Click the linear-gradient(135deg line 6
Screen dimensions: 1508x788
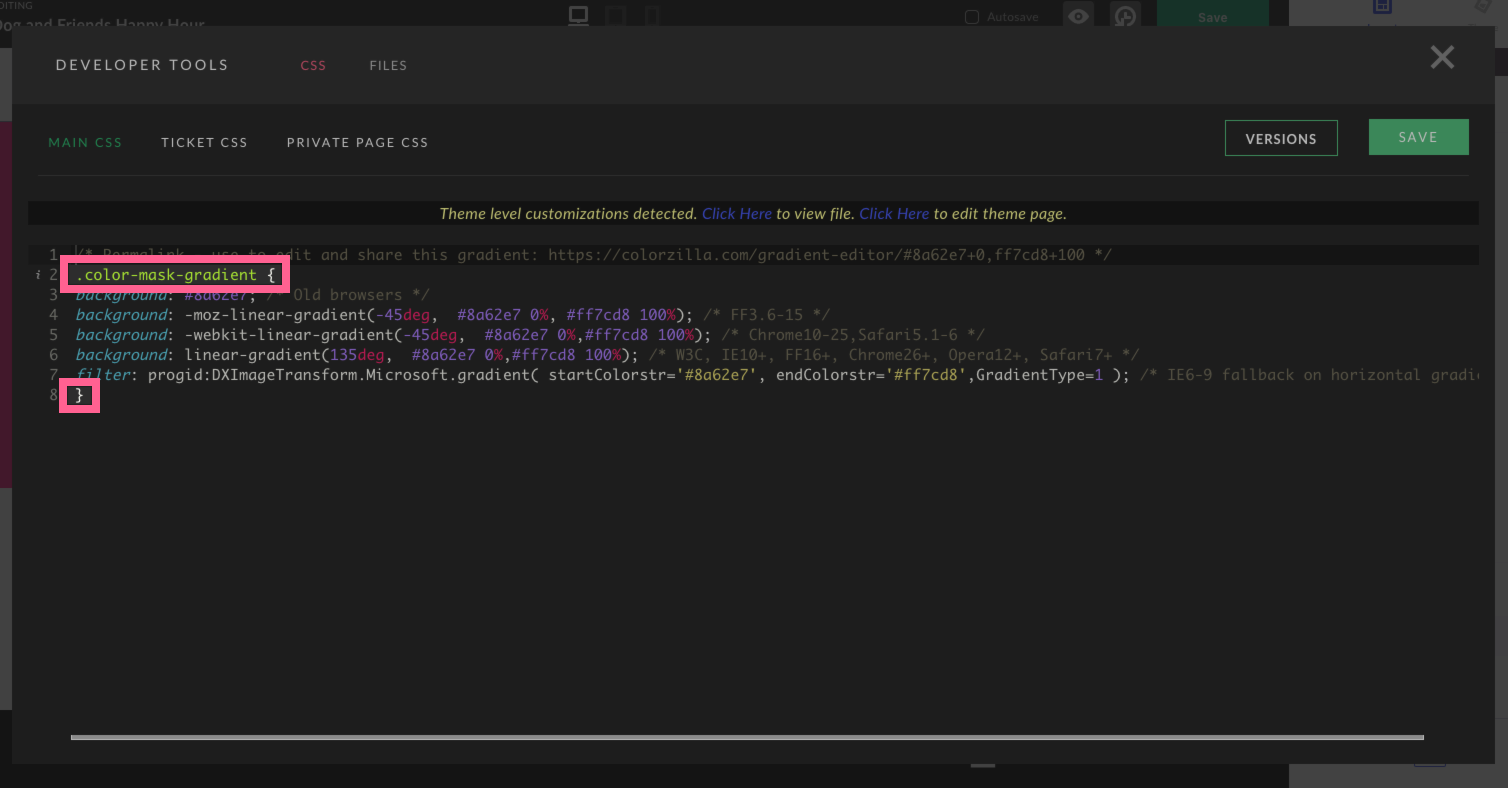pos(607,355)
